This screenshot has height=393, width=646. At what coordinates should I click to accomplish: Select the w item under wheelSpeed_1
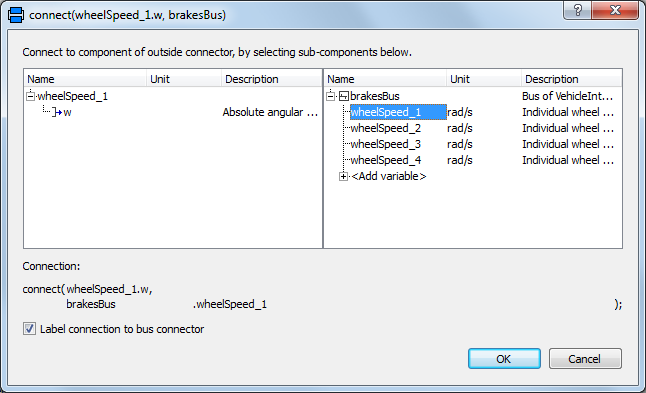[67, 112]
